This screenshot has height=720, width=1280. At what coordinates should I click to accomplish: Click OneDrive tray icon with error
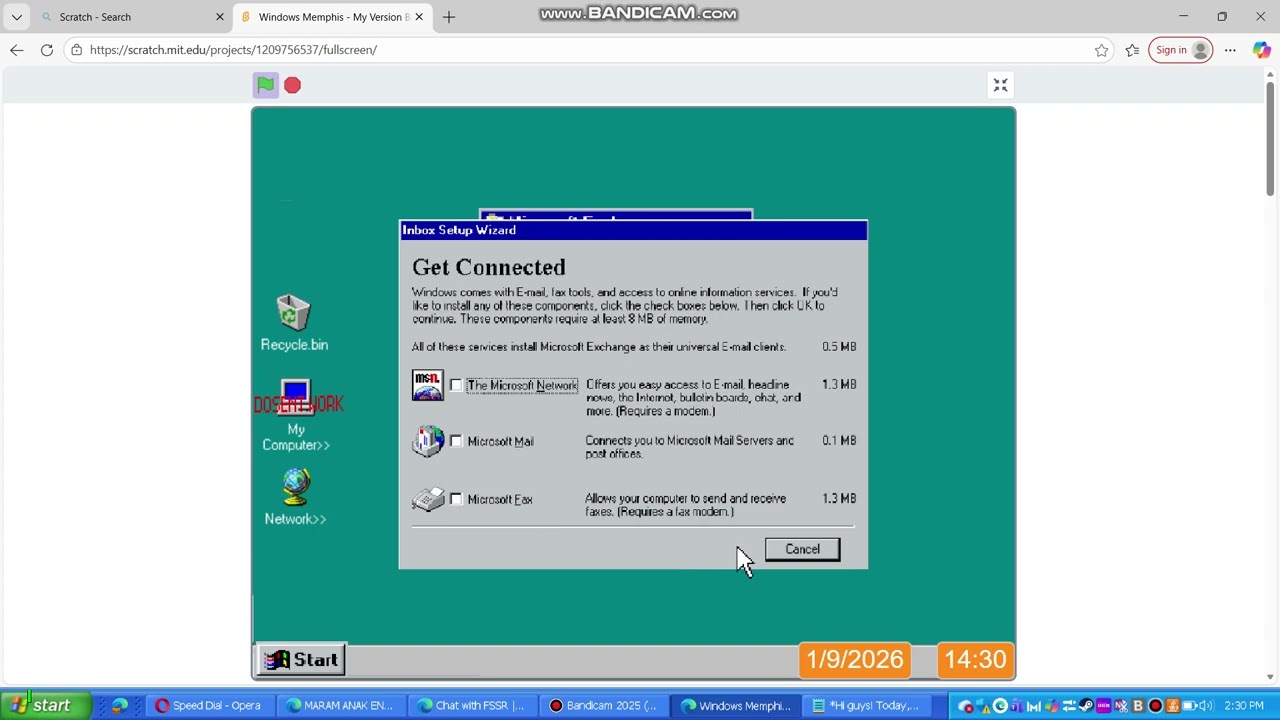(x=965, y=706)
